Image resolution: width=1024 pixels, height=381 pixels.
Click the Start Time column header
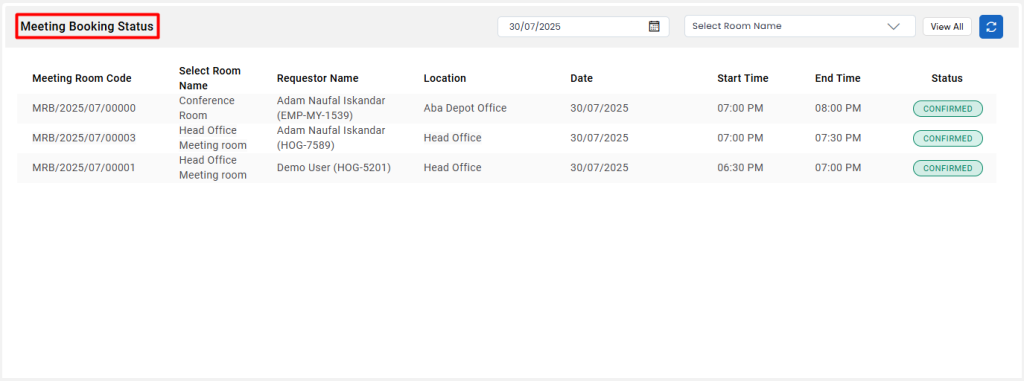pos(743,78)
